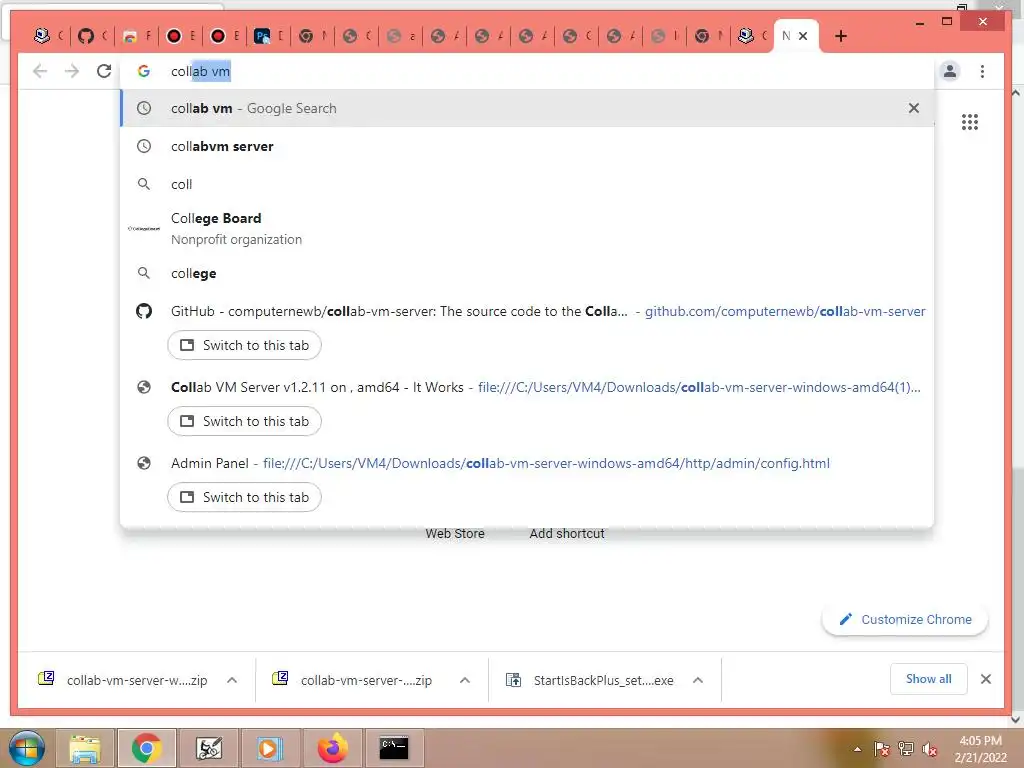This screenshot has height=768, width=1024.
Task: Click the Google G icon in address bar
Action: [144, 71]
